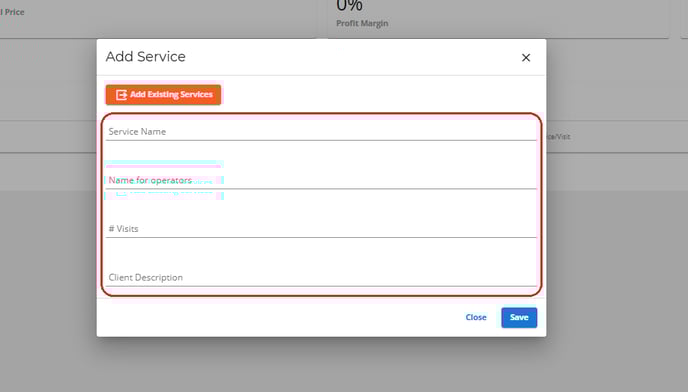Click the Add Existing Services button

pyautogui.click(x=163, y=95)
